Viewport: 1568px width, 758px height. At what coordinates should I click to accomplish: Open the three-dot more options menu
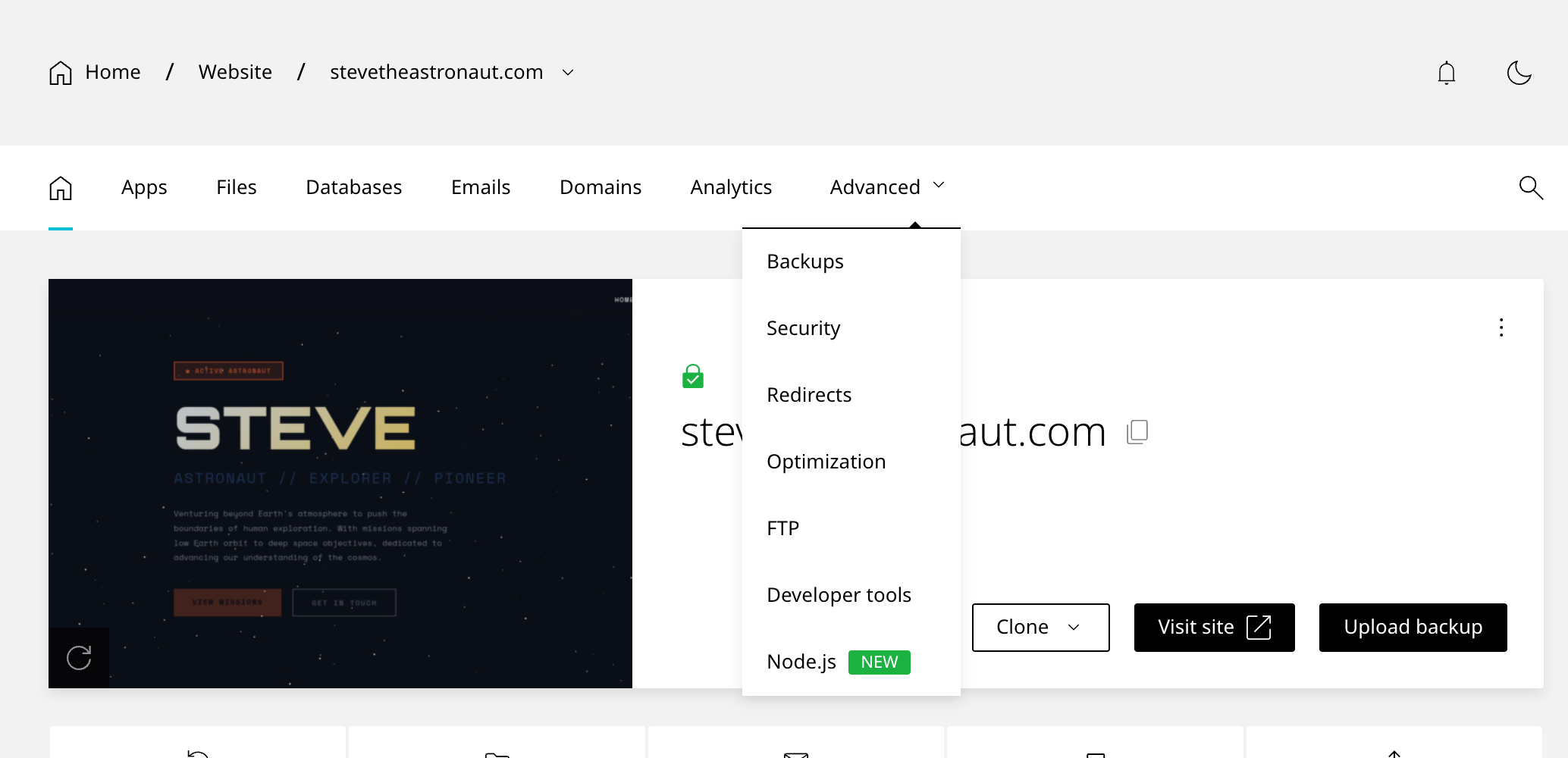[x=1501, y=327]
